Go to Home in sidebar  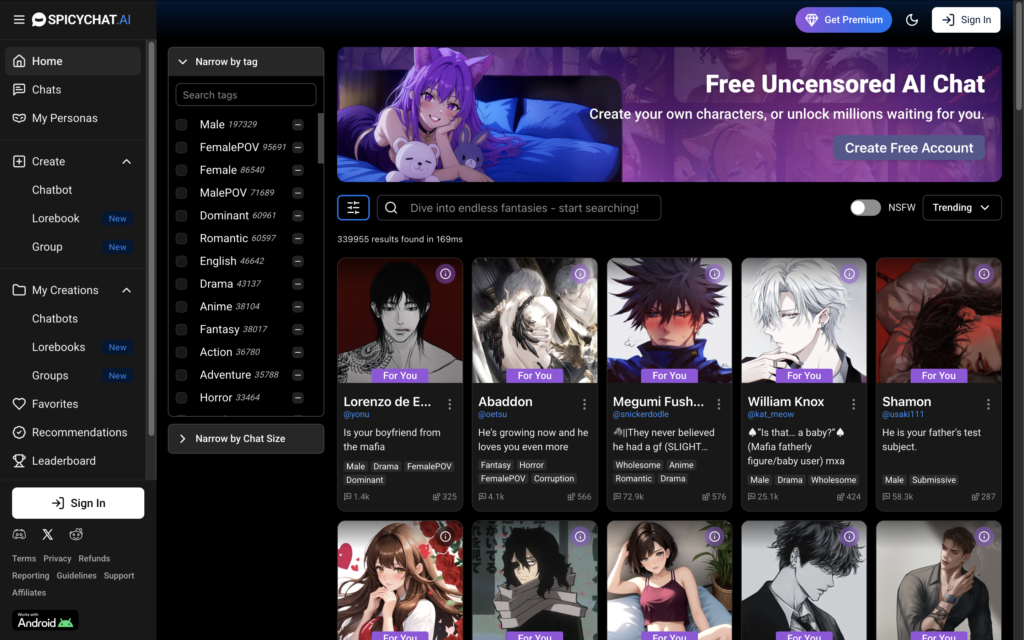pos(73,61)
